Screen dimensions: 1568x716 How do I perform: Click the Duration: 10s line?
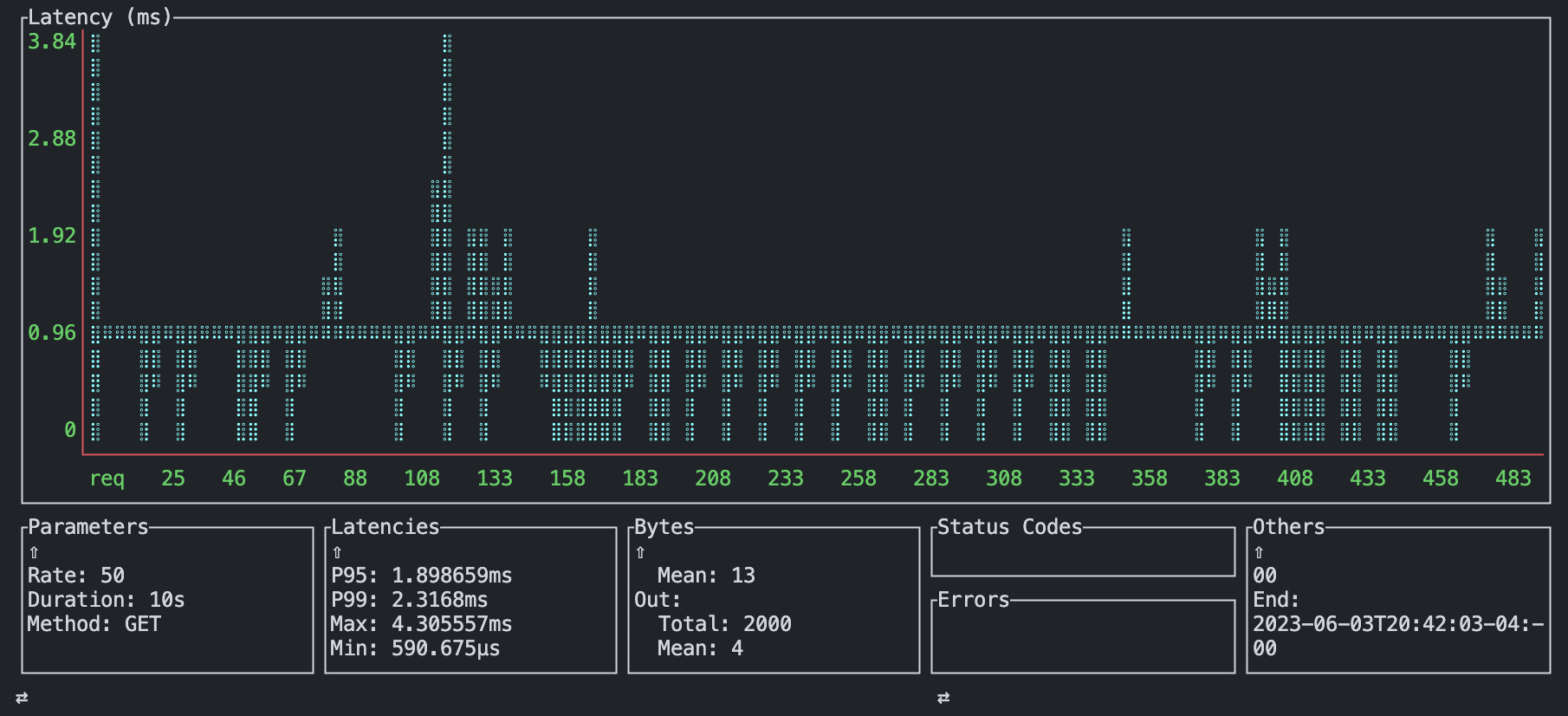(x=107, y=600)
